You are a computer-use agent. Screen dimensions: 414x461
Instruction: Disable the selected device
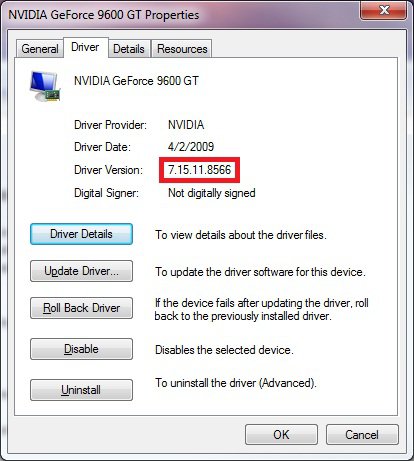(x=81, y=349)
